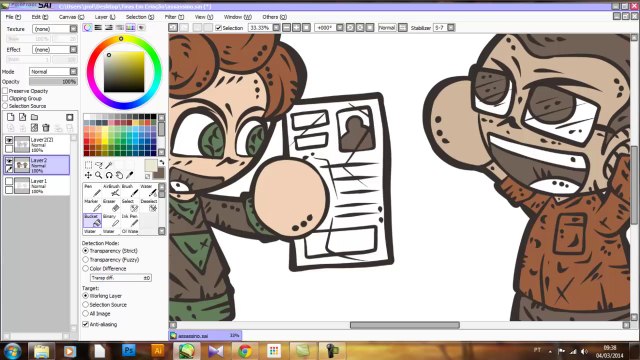Open the zoom percentage dropdown
Viewport: 640px width, 360px height.
[x=276, y=27]
